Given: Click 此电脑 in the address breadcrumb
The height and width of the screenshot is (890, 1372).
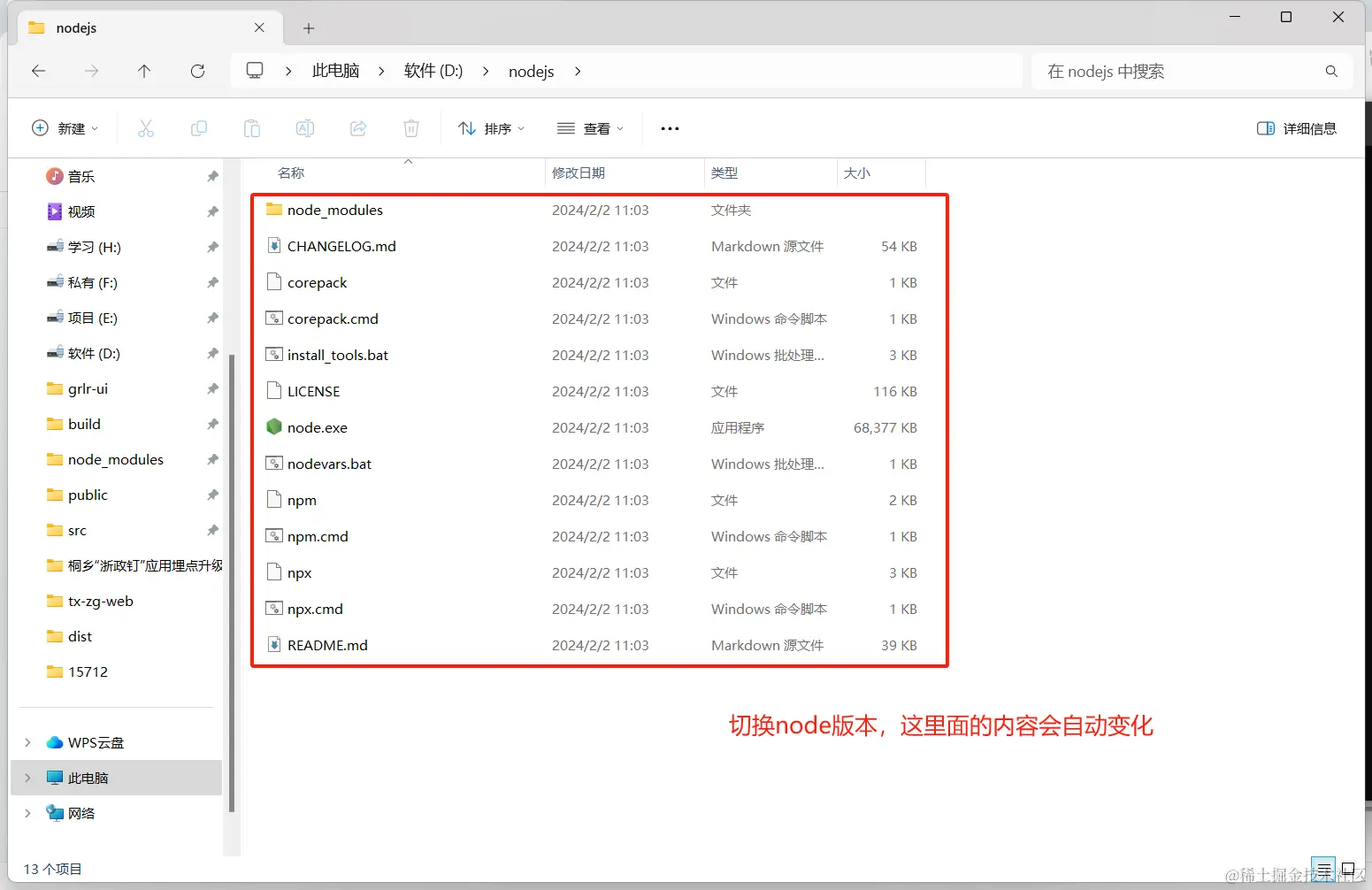Looking at the screenshot, I should point(335,71).
